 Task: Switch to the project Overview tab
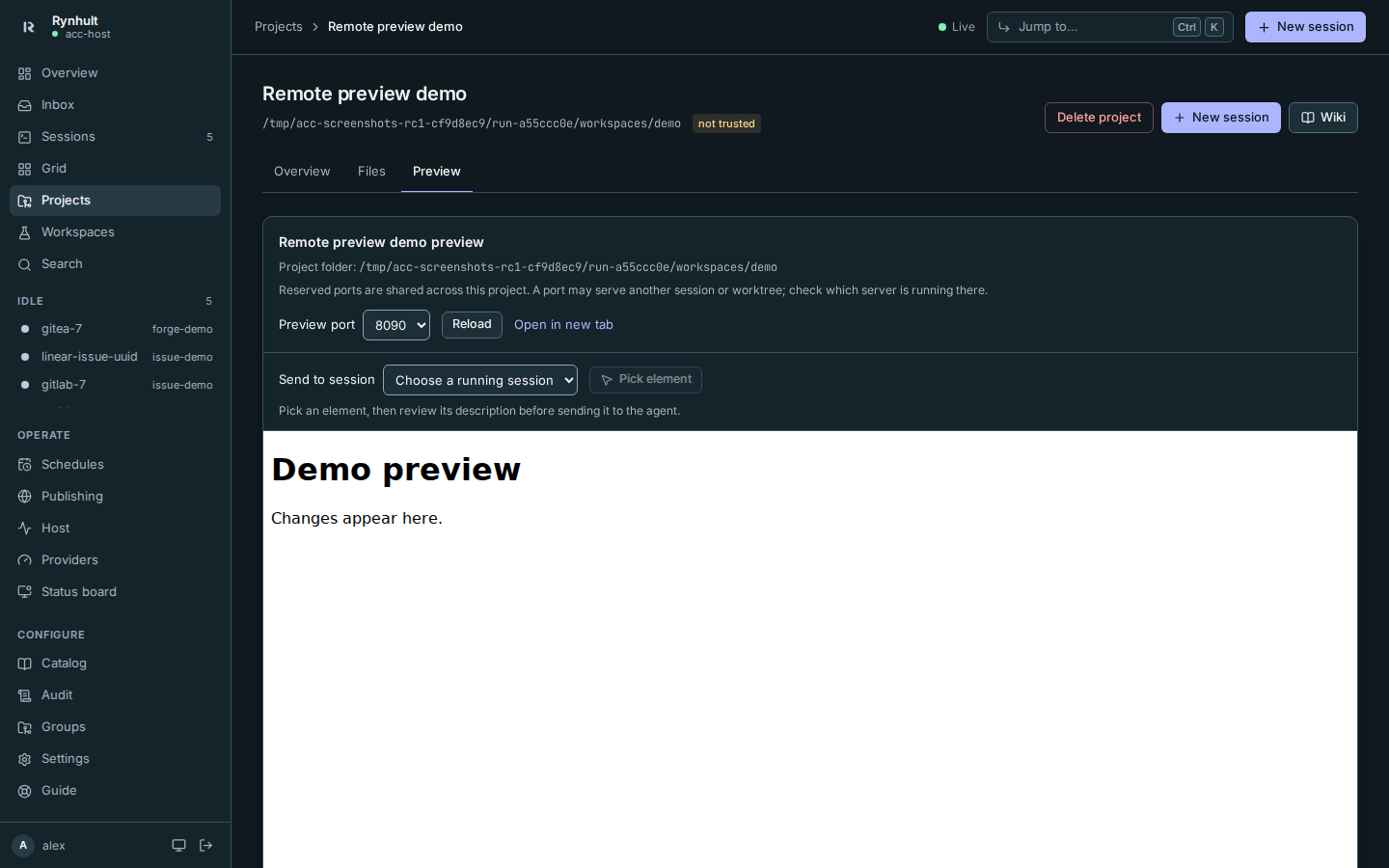[302, 172]
